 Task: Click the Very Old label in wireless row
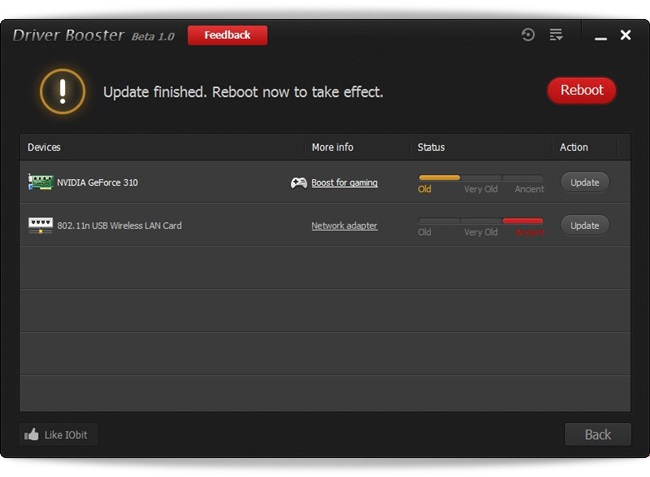coord(481,232)
